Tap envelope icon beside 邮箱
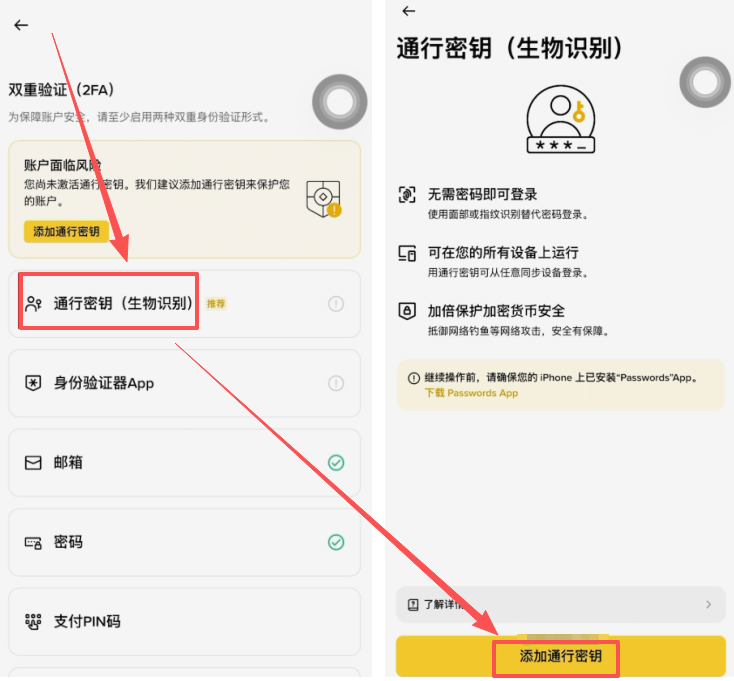Screen dimensions: 734x681 point(33,463)
